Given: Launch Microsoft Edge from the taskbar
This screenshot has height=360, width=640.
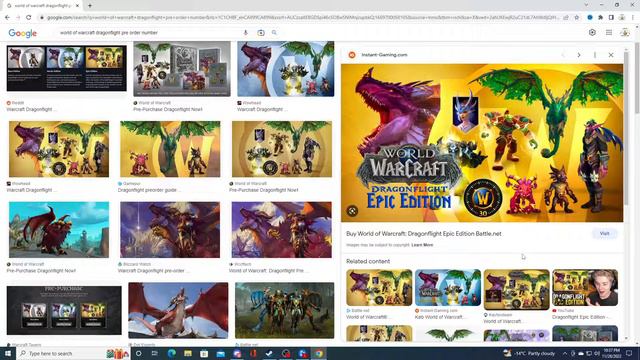Looking at the screenshot, I should click(171, 353).
